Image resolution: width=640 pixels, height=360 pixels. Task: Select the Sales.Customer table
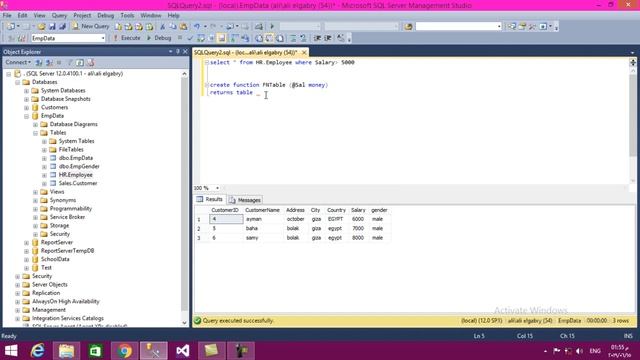78,183
